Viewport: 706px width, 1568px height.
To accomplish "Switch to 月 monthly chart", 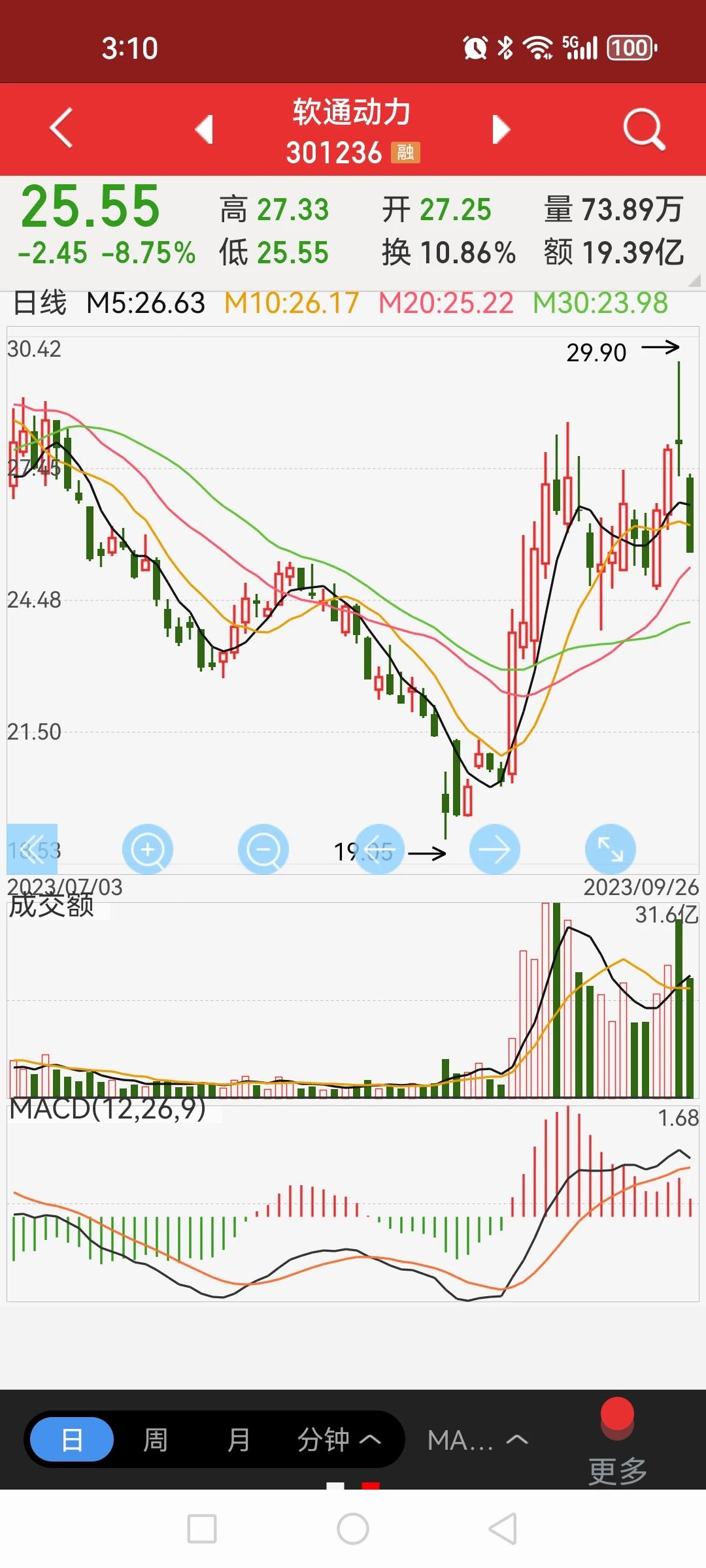I will (x=239, y=1439).
